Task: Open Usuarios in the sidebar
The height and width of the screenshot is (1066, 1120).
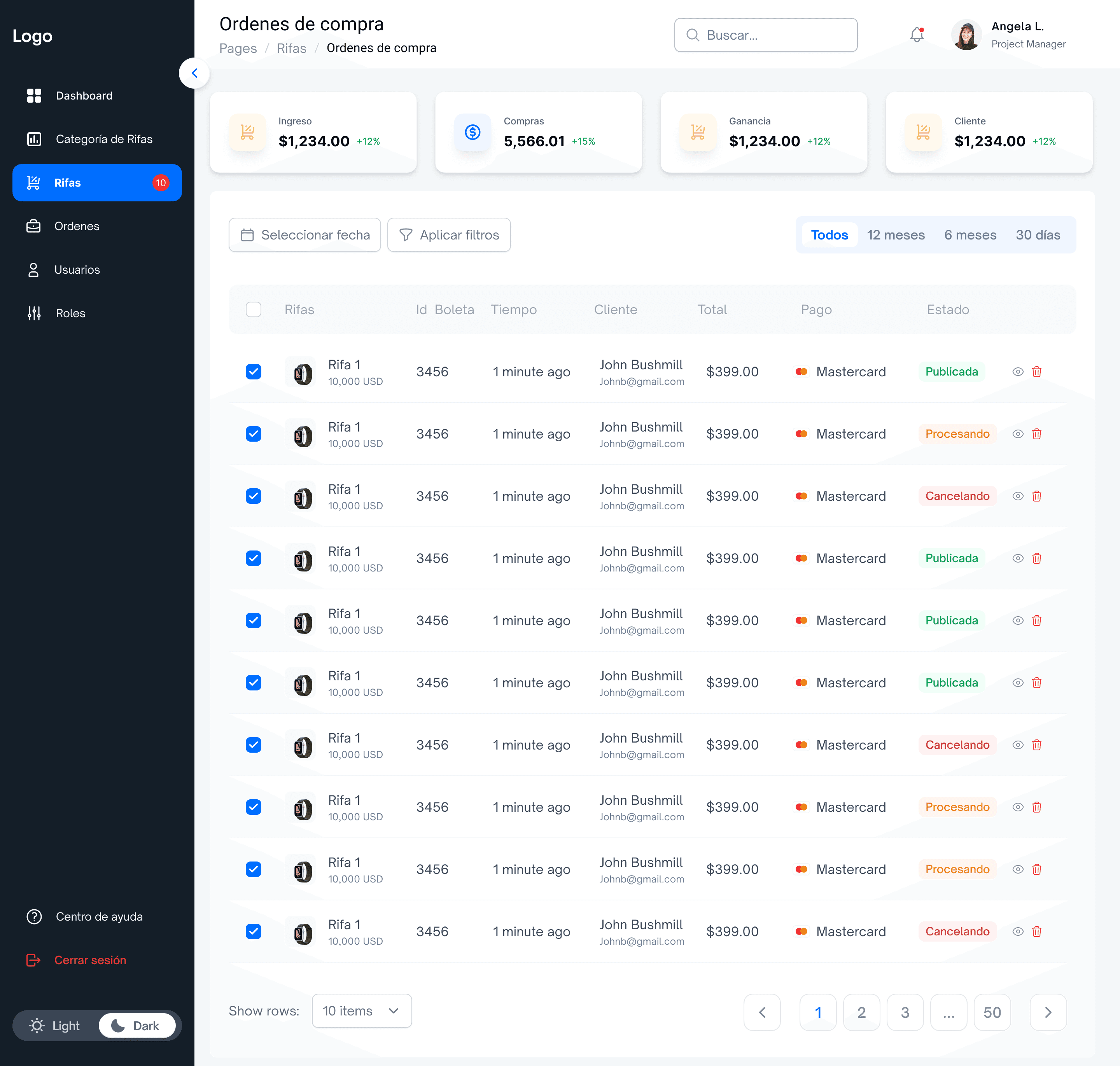Action: point(77,270)
